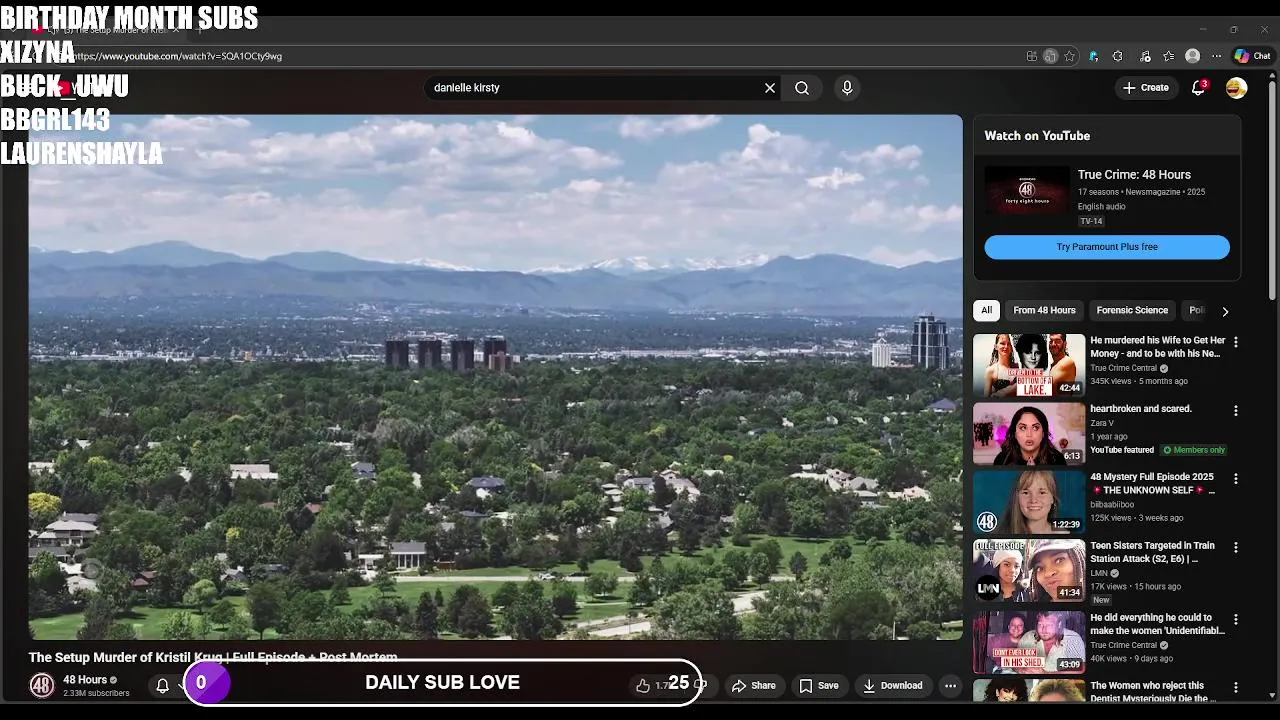Open 'Teen Sisters Targeted' video thumbnail

pos(1029,570)
